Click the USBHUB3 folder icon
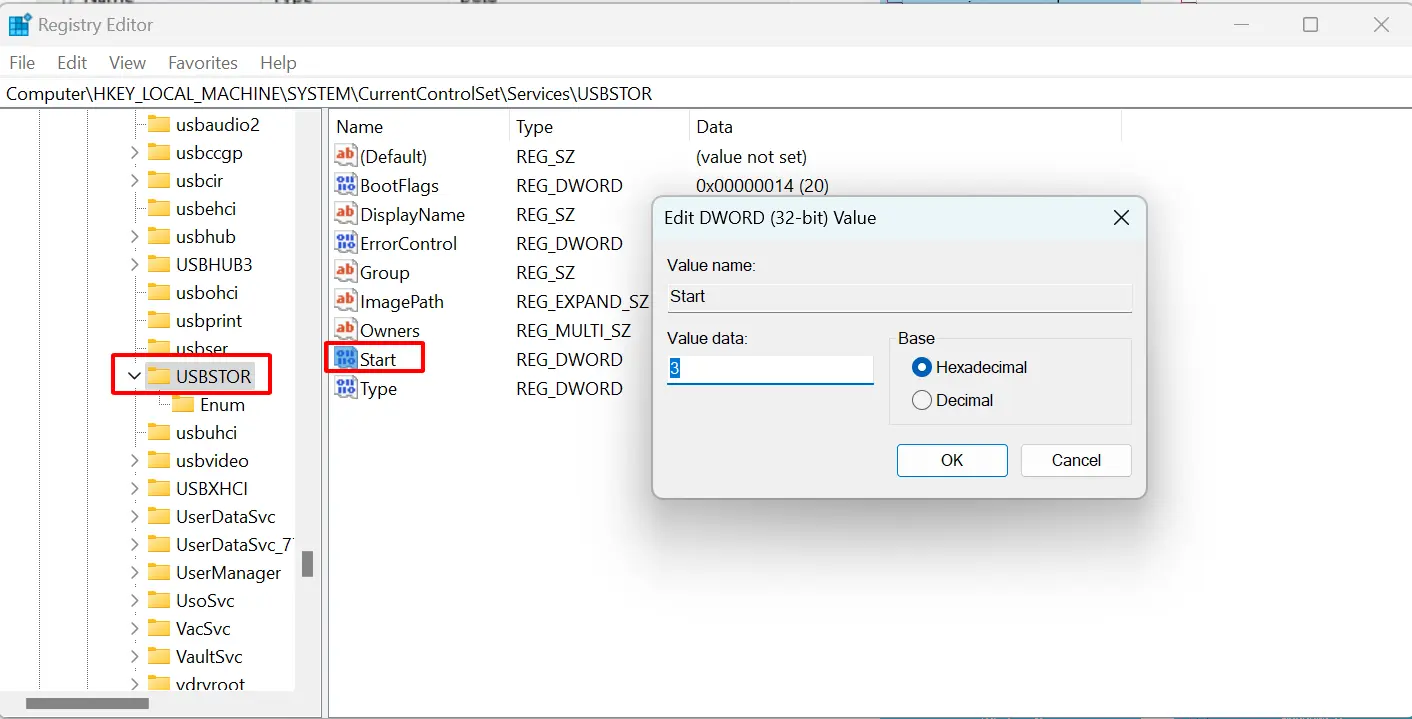Image resolution: width=1412 pixels, height=719 pixels. [159, 264]
